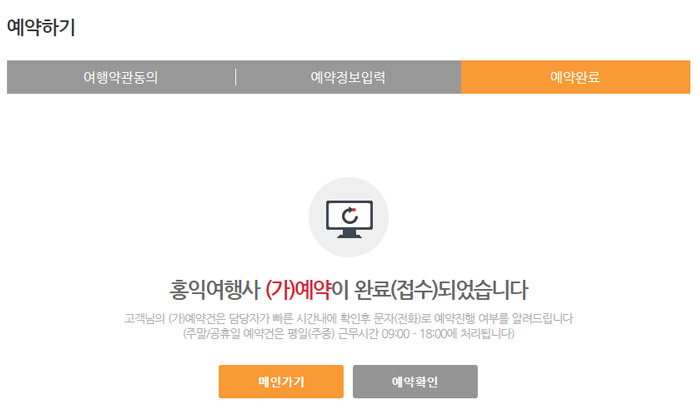Click the red (가)예약 text in headline
The width and height of the screenshot is (700, 420).
(x=298, y=290)
